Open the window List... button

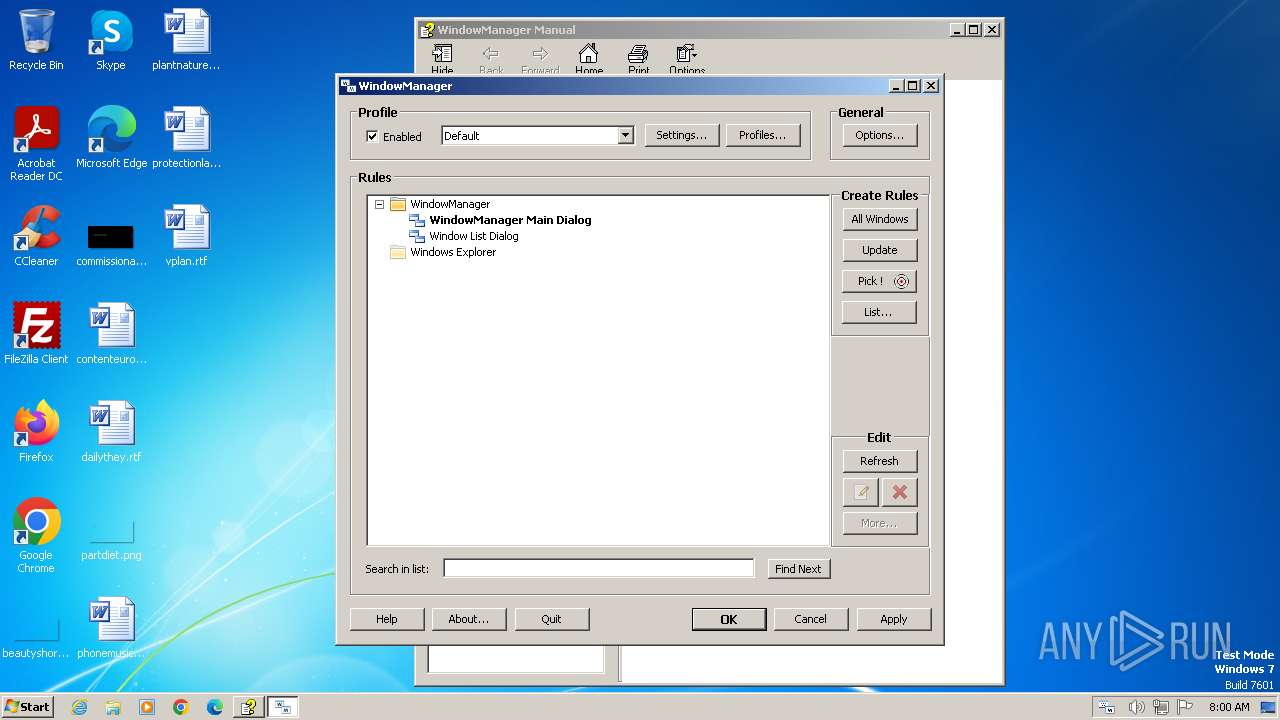coord(880,312)
